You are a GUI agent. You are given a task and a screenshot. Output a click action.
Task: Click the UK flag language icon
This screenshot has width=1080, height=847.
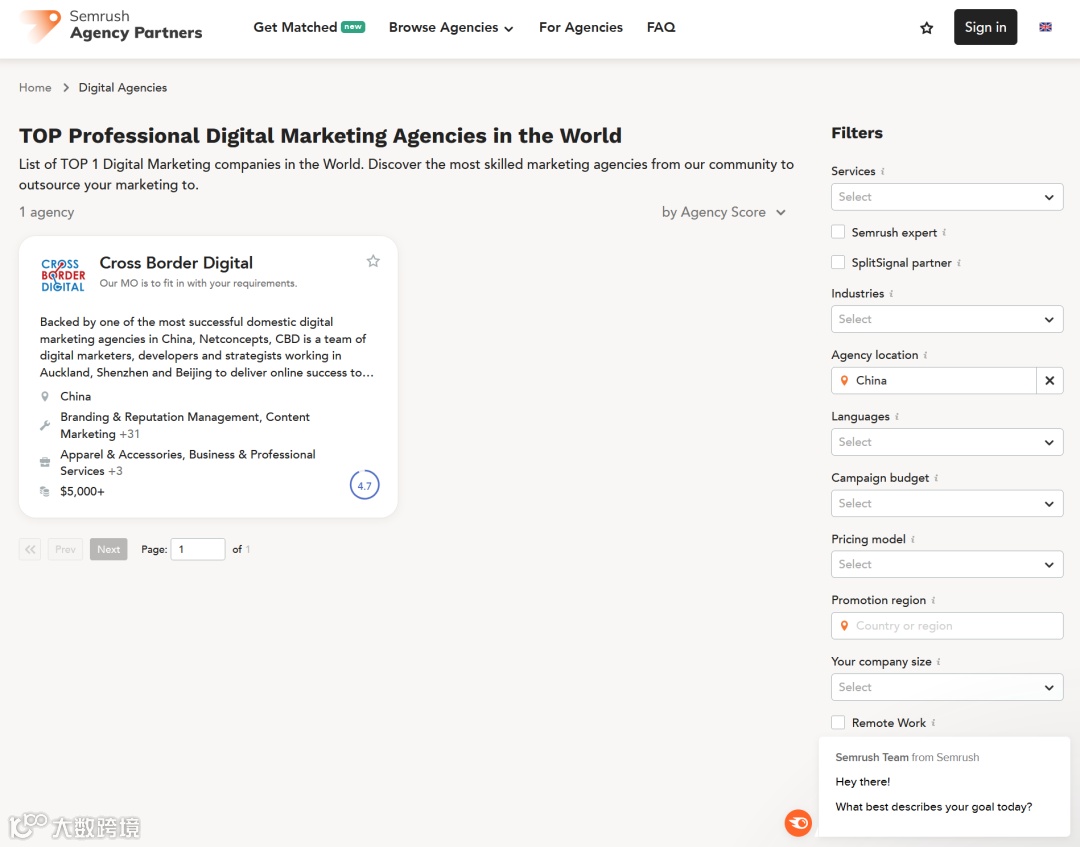coord(1046,27)
